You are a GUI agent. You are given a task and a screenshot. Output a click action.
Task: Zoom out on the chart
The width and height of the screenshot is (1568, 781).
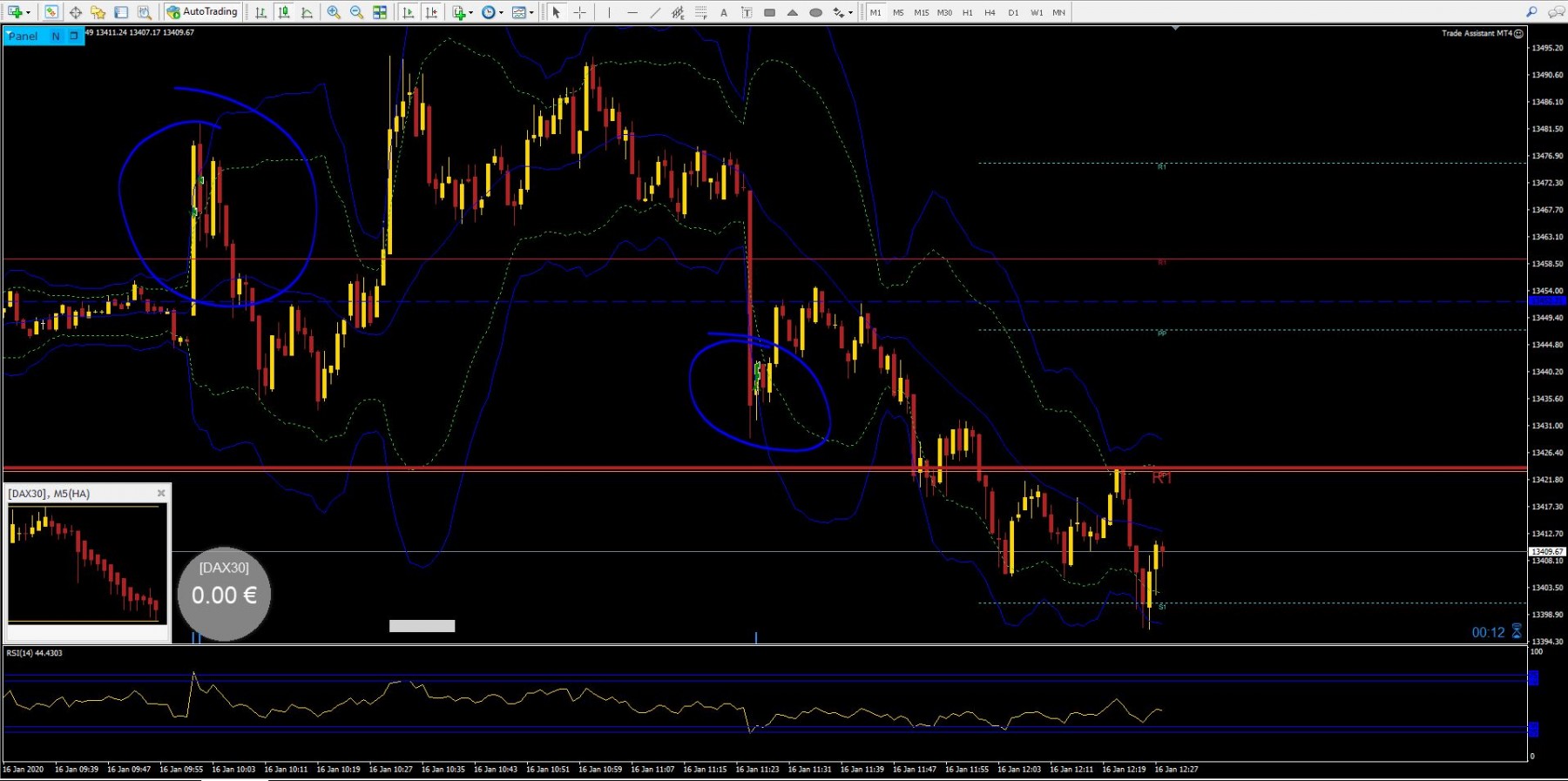click(x=356, y=12)
